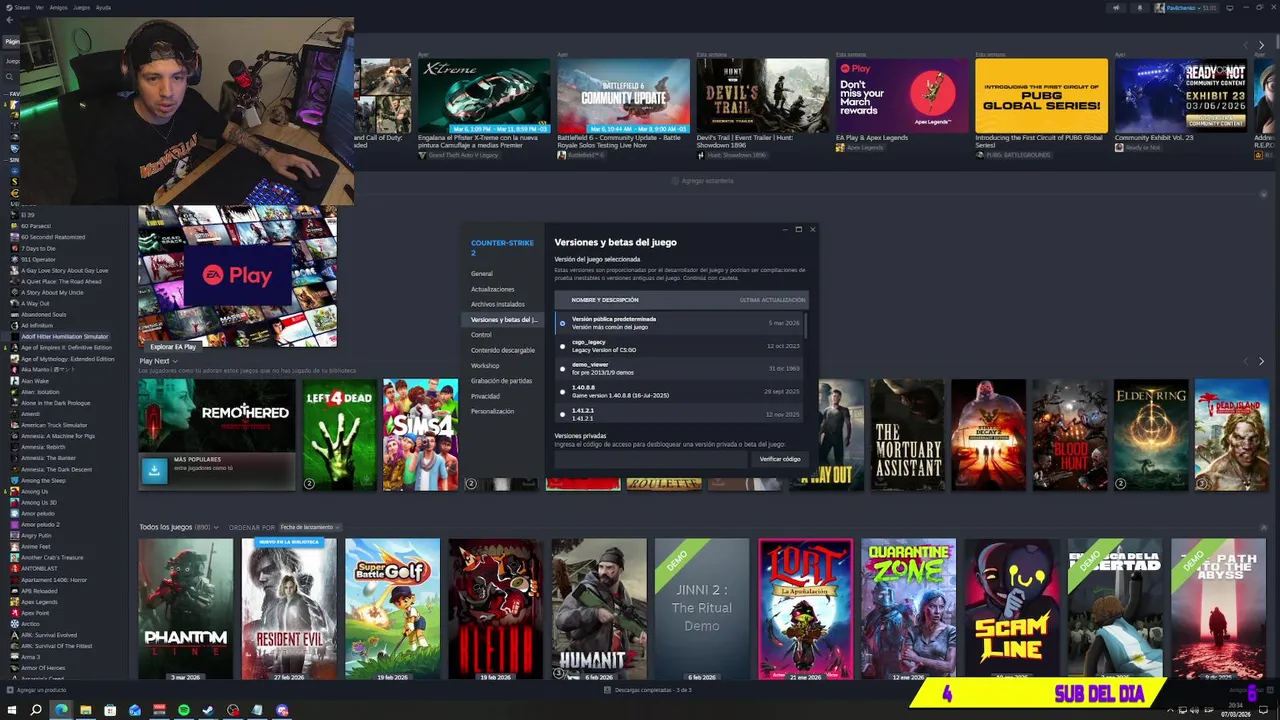Screen dimensions: 1280x720
Task: Open Devil's Trail event trailer thumbnail
Action: tap(762, 95)
